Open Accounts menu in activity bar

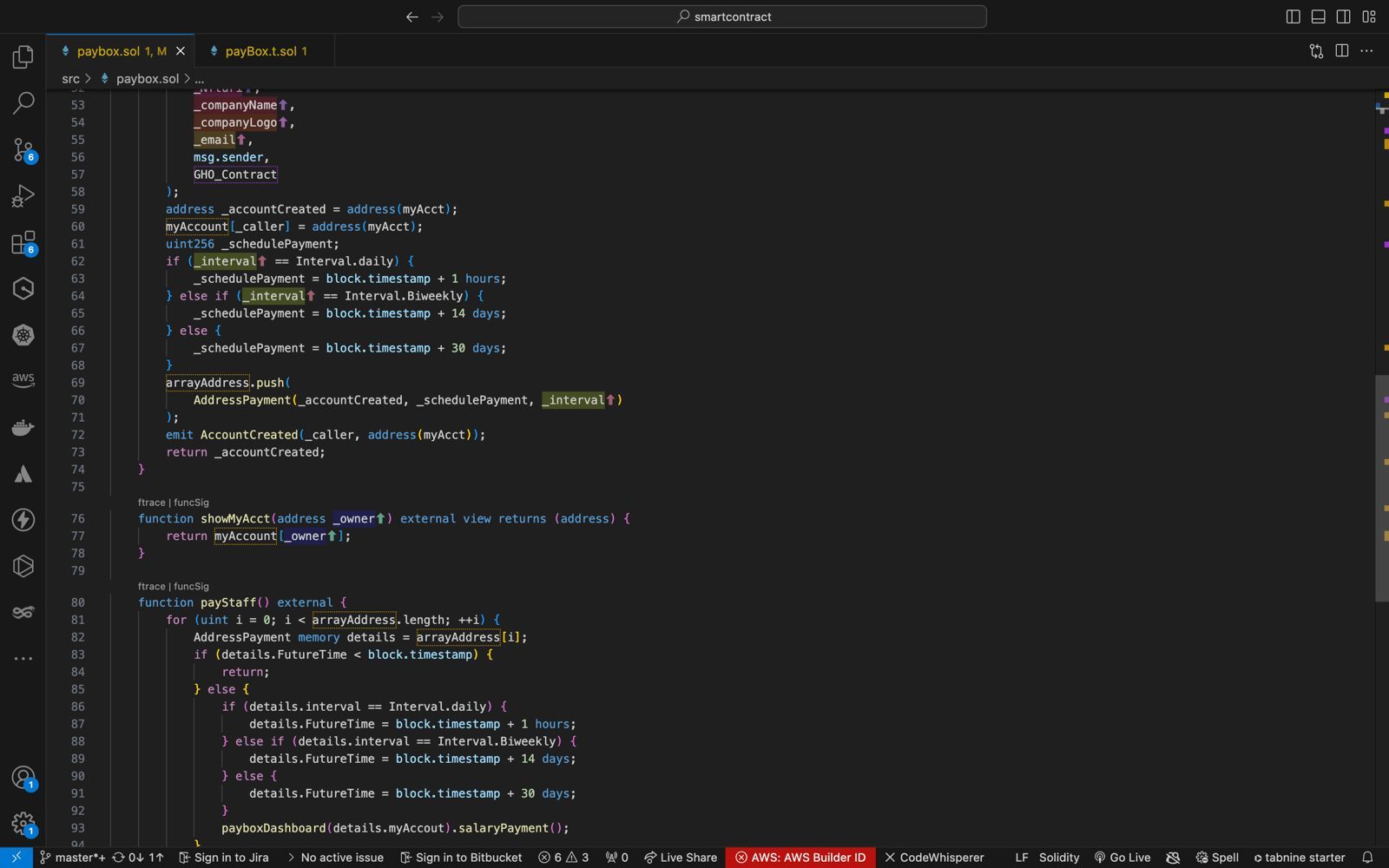click(x=23, y=778)
